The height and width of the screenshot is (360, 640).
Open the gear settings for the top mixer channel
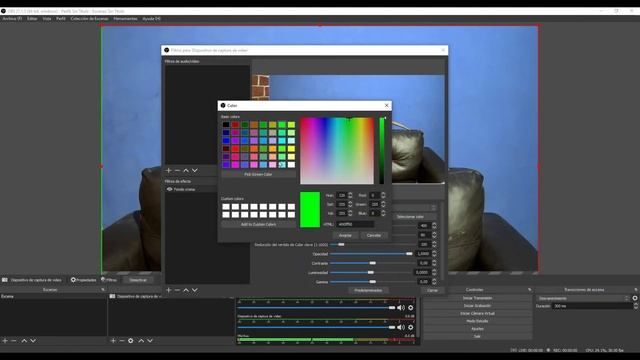click(411, 308)
